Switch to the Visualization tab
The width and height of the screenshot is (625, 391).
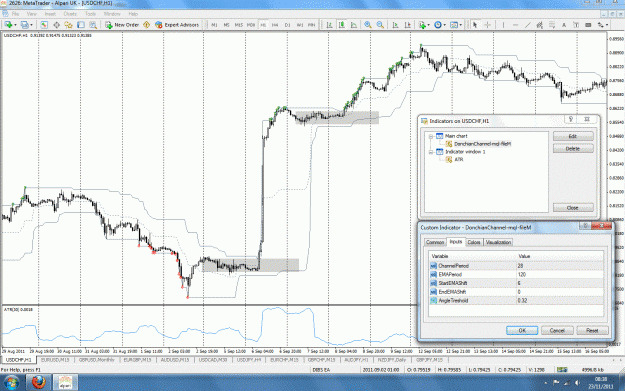tap(498, 242)
